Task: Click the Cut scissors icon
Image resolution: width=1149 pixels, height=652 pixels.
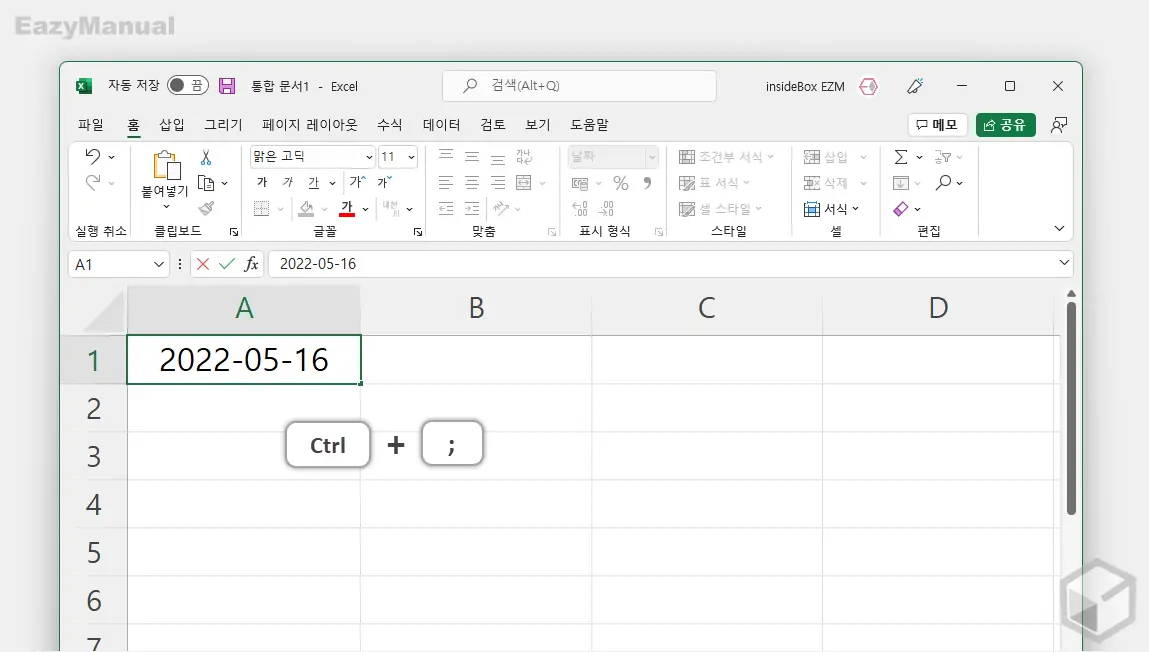Action: pyautogui.click(x=206, y=158)
